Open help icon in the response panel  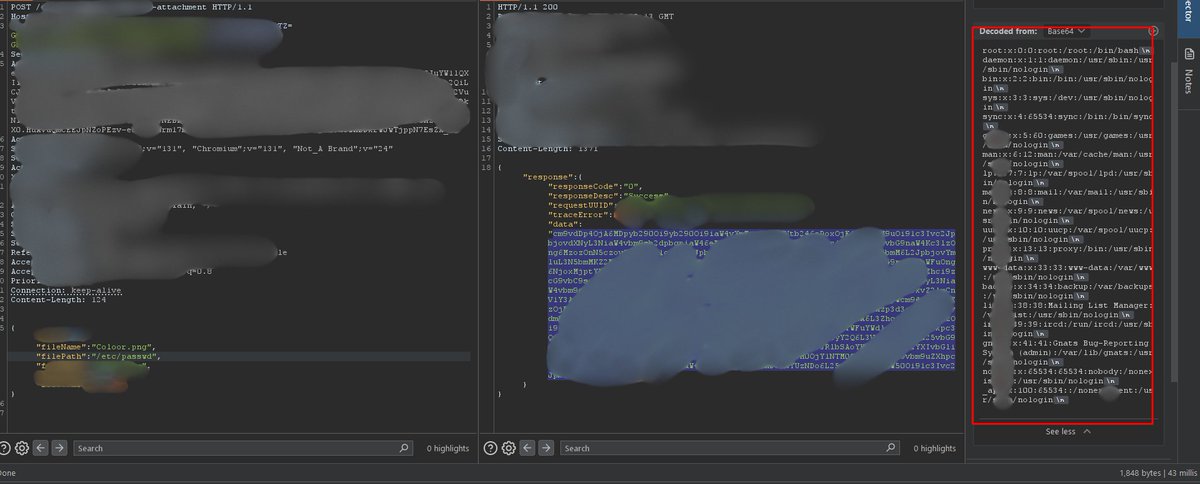[491, 448]
